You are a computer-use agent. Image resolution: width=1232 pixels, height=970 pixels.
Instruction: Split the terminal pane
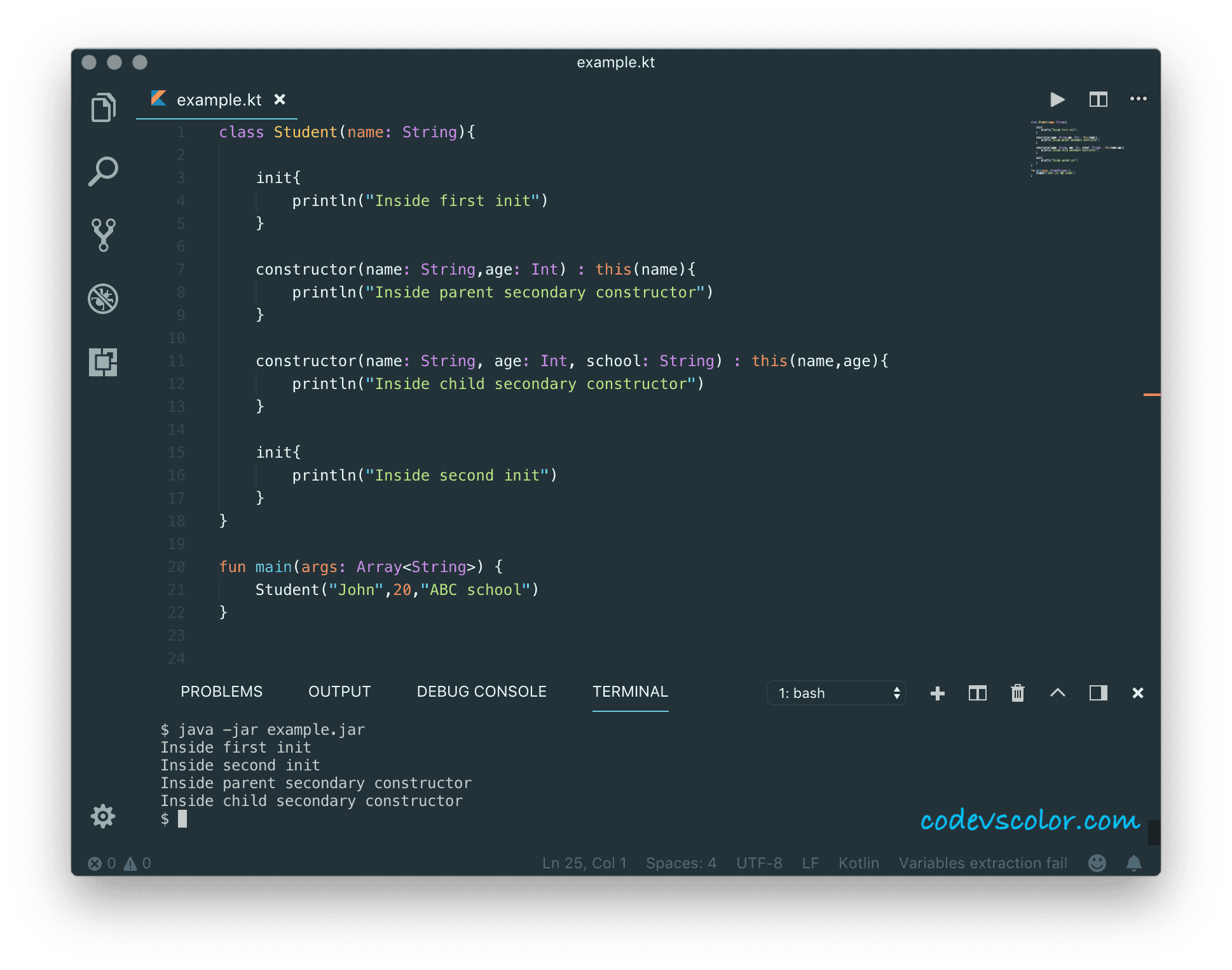pos(978,693)
